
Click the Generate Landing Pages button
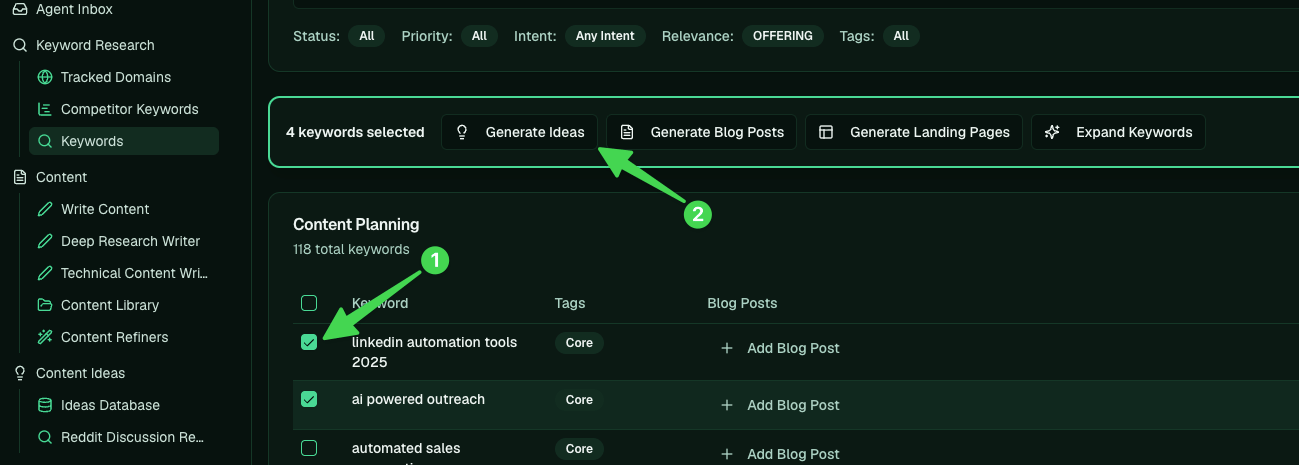coord(914,132)
